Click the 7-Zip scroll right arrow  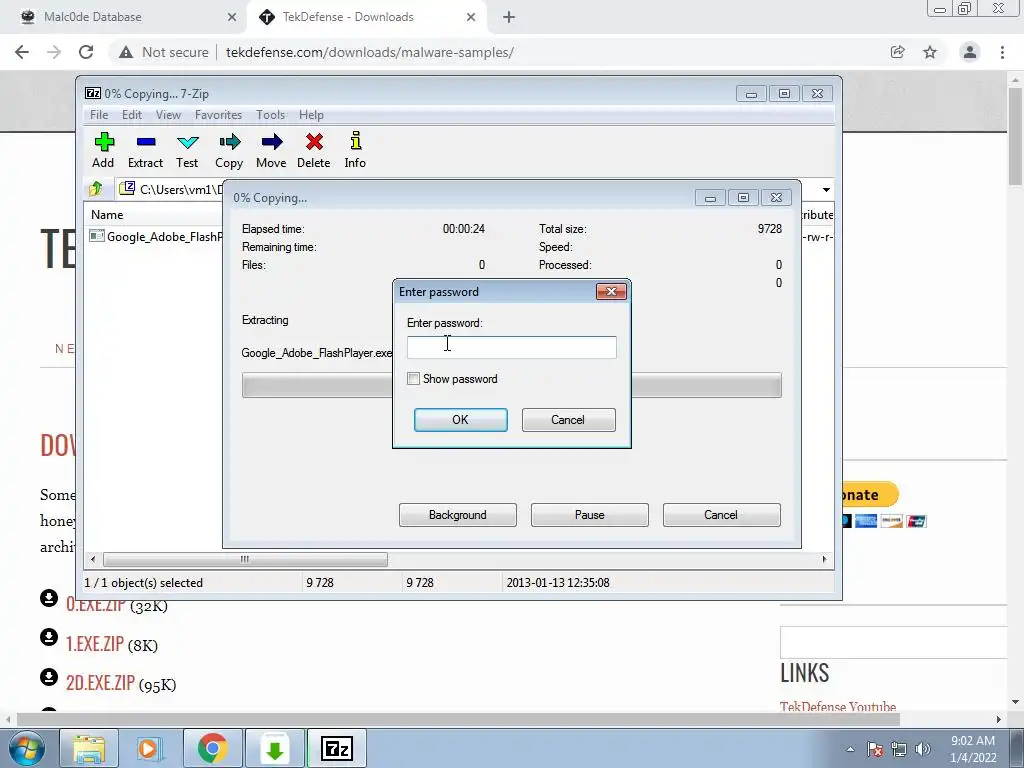click(x=824, y=560)
